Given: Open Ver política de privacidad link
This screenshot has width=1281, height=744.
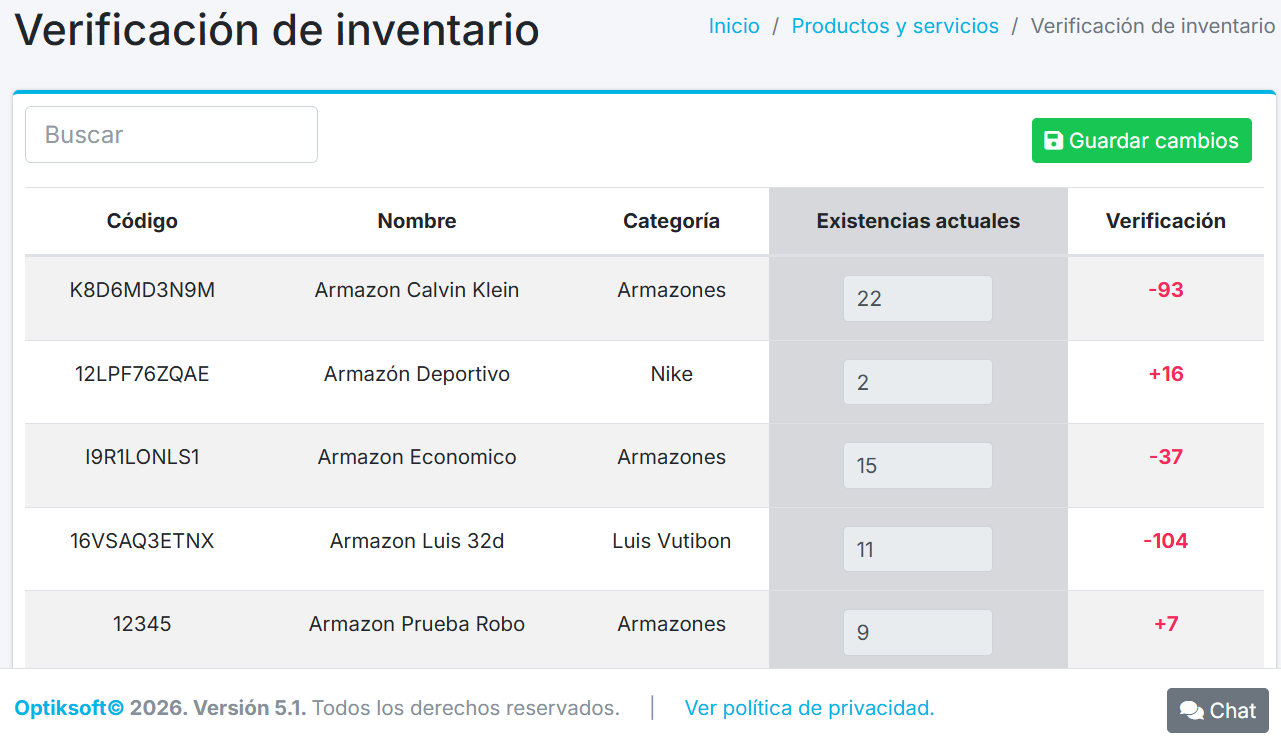Looking at the screenshot, I should point(809,708).
